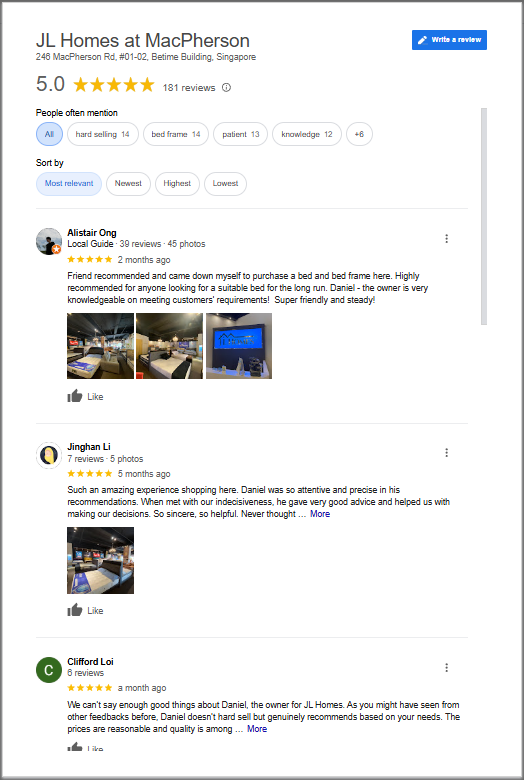The image size is (524, 780).
Task: Click Alistair Ong's profile avatar
Action: tap(49, 241)
